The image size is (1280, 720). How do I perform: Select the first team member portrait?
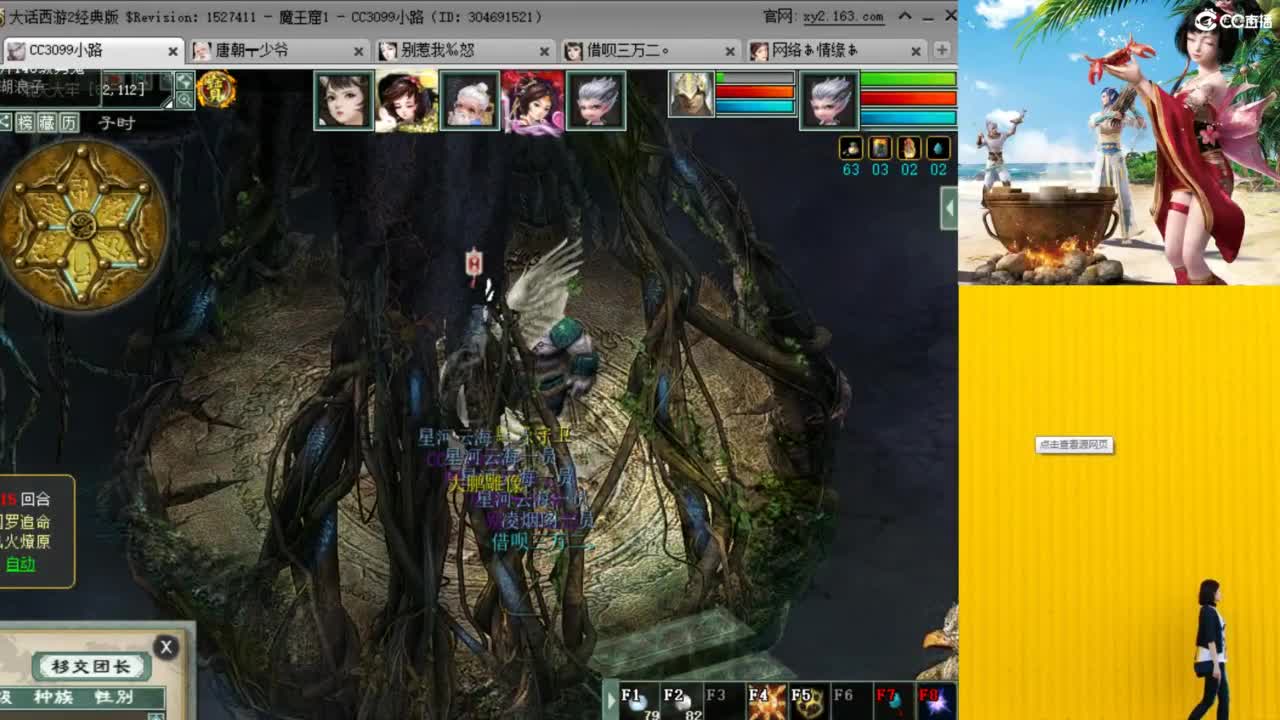(344, 101)
